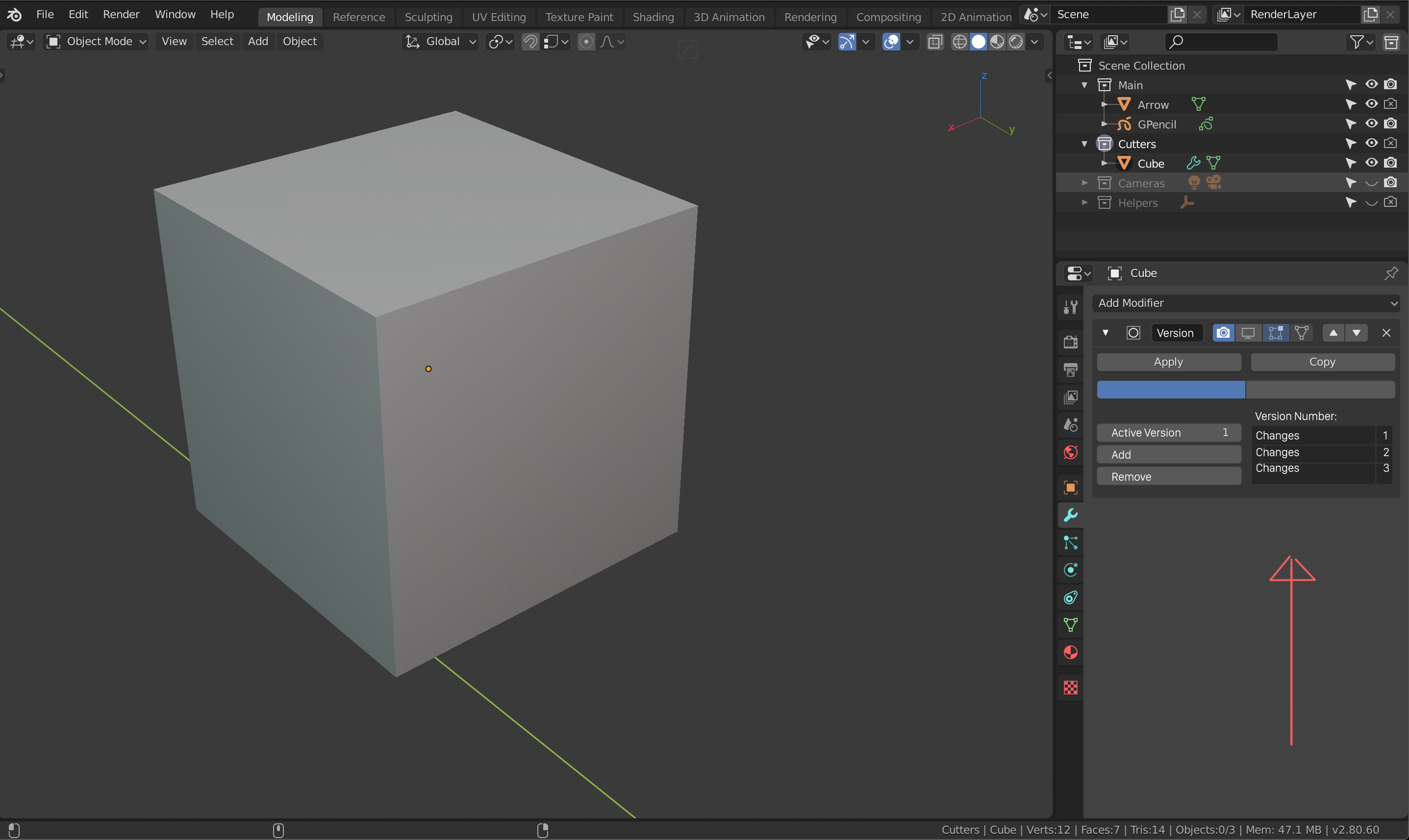Image resolution: width=1409 pixels, height=840 pixels.
Task: Switch to the Sculpting workspace tab
Action: pyautogui.click(x=428, y=17)
